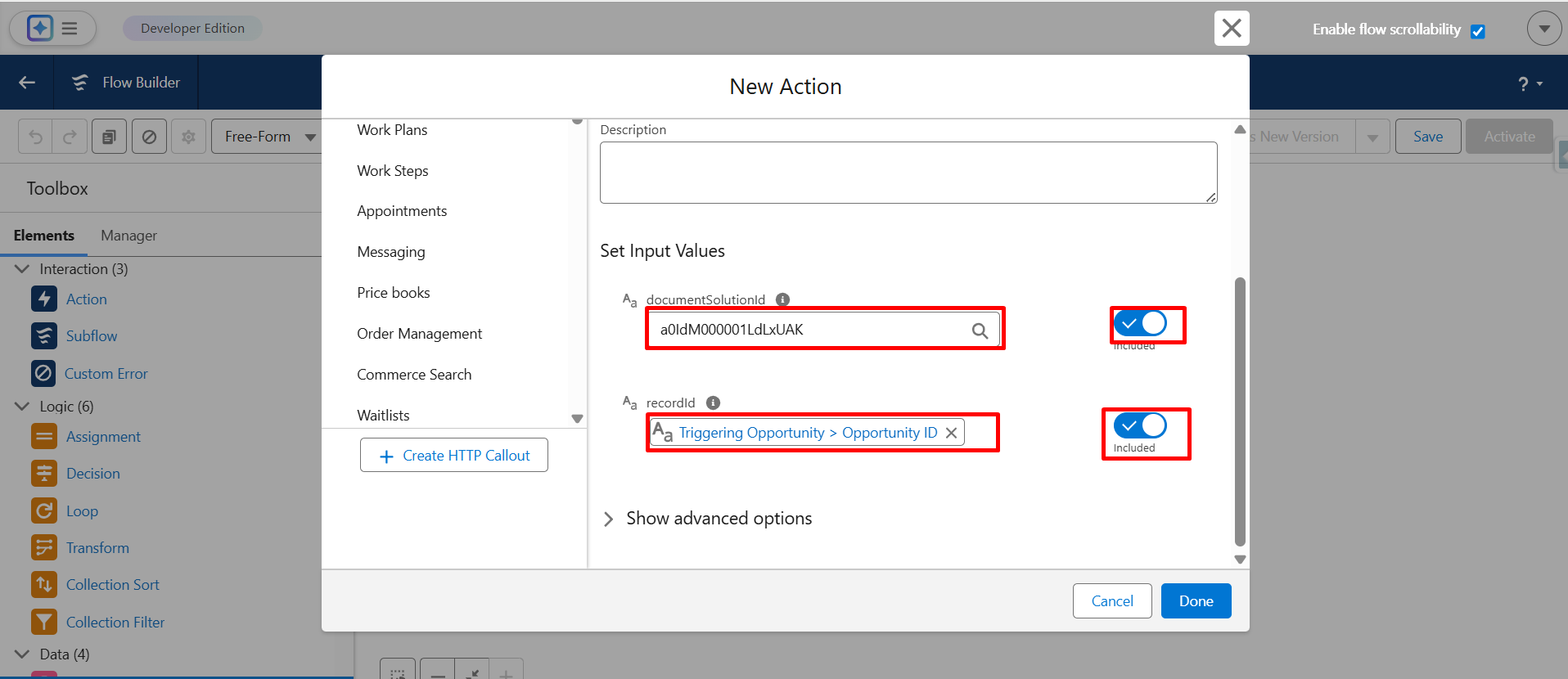Click the Action element lightning icon

coord(44,299)
